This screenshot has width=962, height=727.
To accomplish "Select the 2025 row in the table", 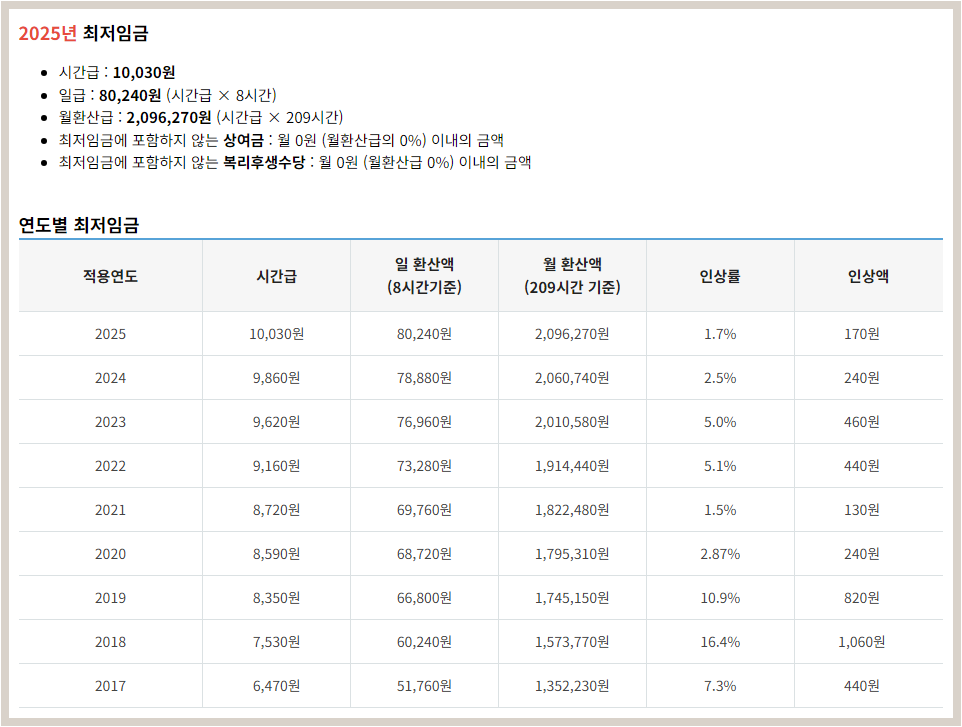I will (108, 334).
